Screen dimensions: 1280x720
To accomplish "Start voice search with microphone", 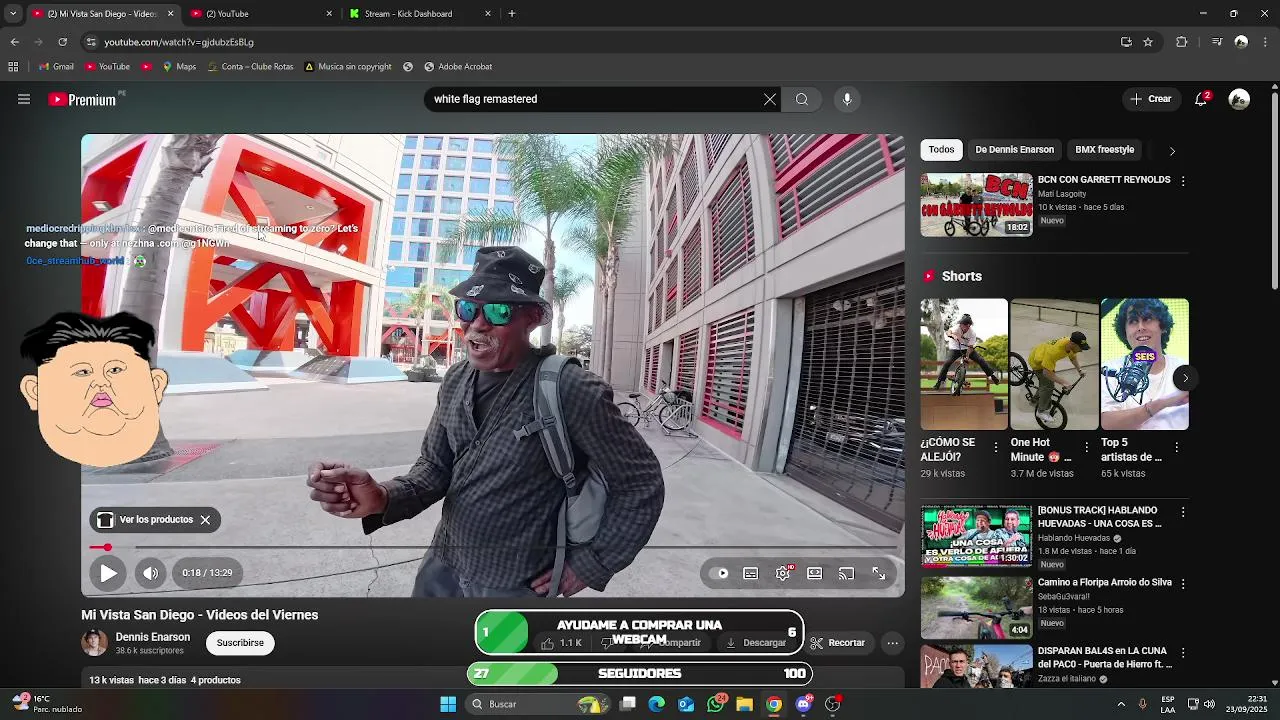I will pyautogui.click(x=847, y=99).
